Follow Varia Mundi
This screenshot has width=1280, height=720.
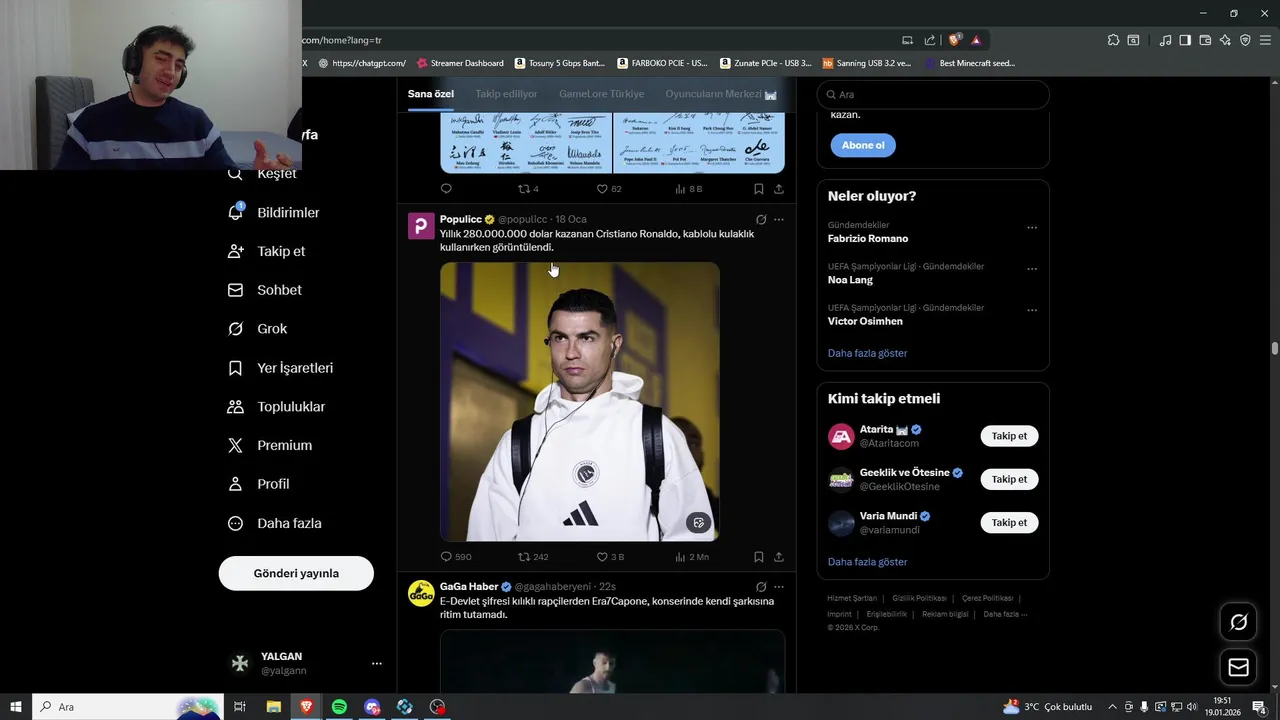[1009, 522]
